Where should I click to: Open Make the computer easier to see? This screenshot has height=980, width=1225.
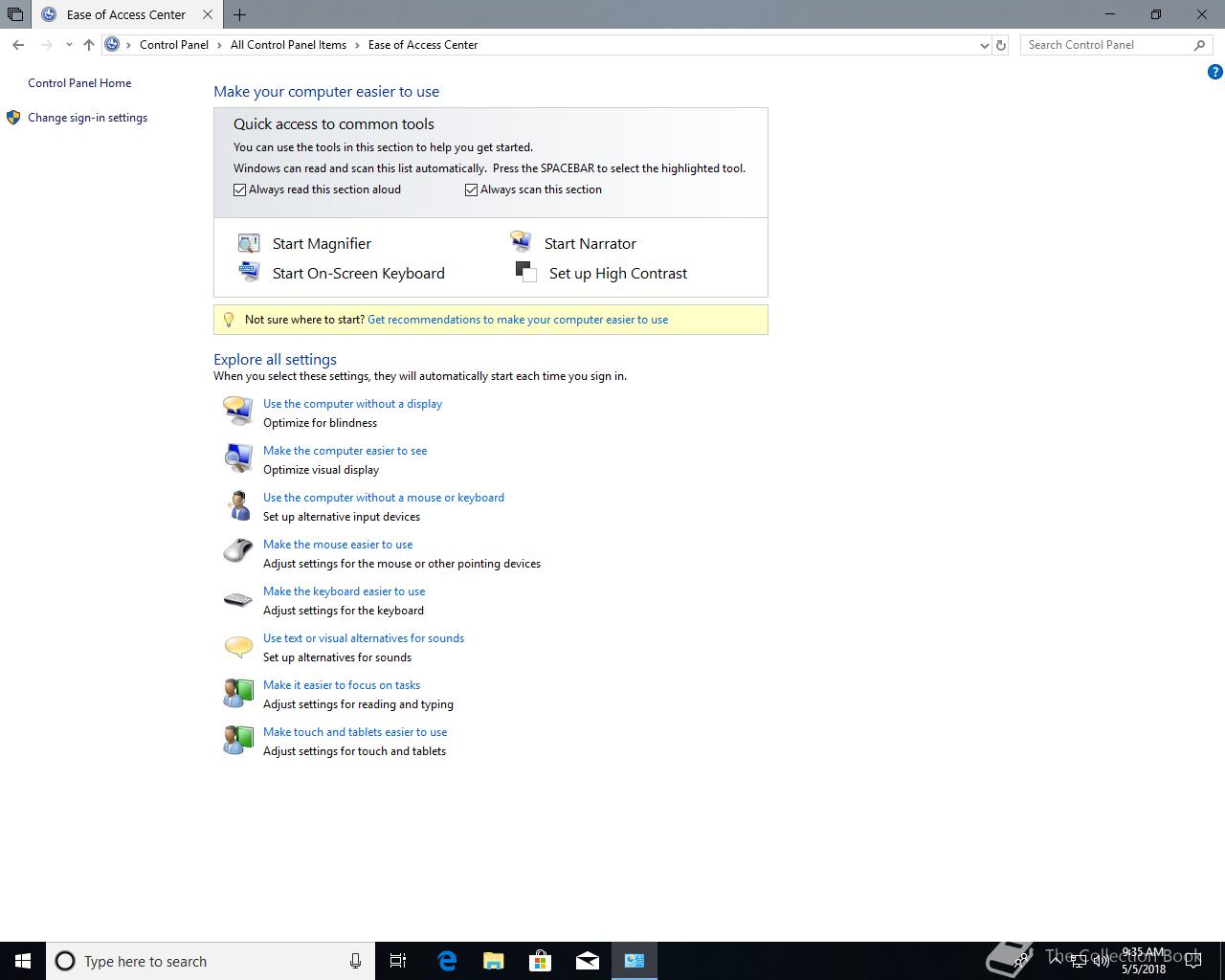(x=345, y=451)
